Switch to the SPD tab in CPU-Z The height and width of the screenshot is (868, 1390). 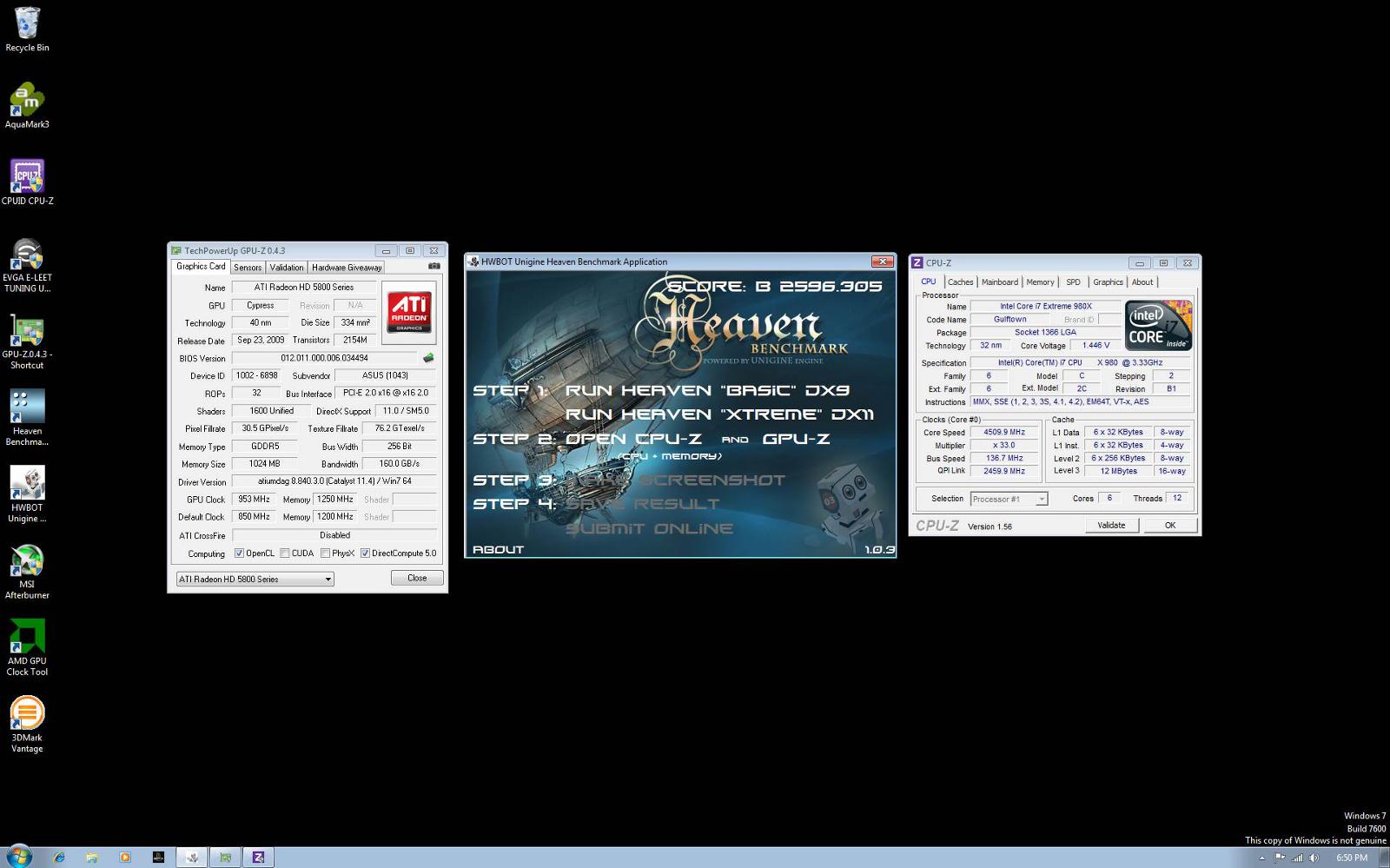(1073, 282)
